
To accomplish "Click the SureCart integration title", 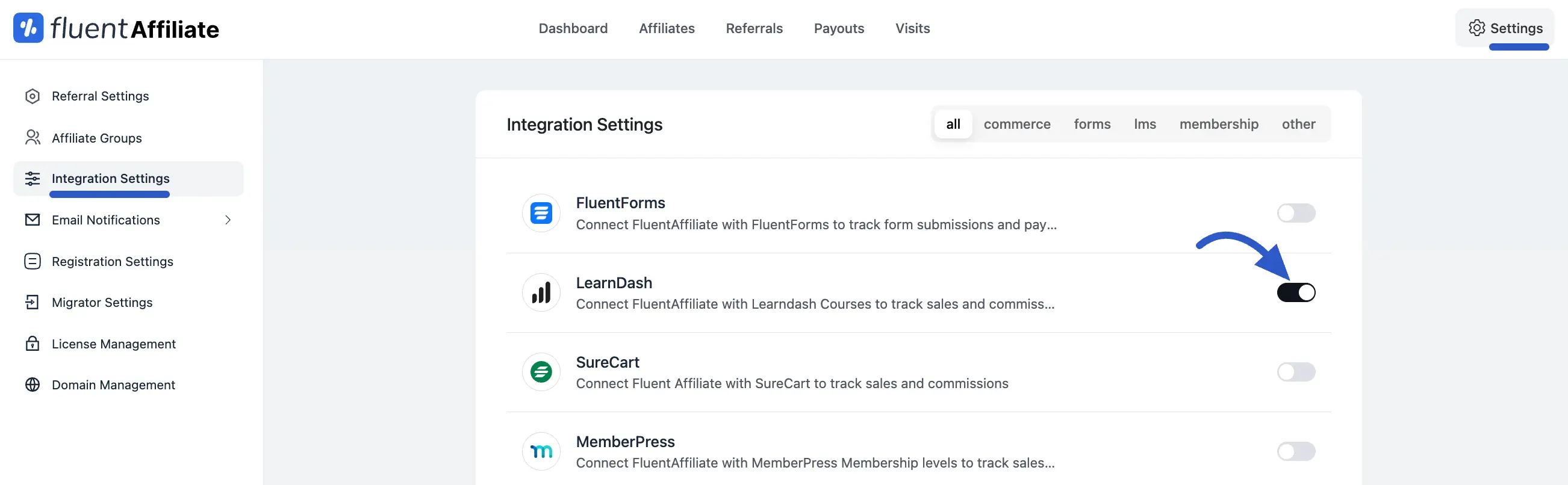I will pos(608,362).
